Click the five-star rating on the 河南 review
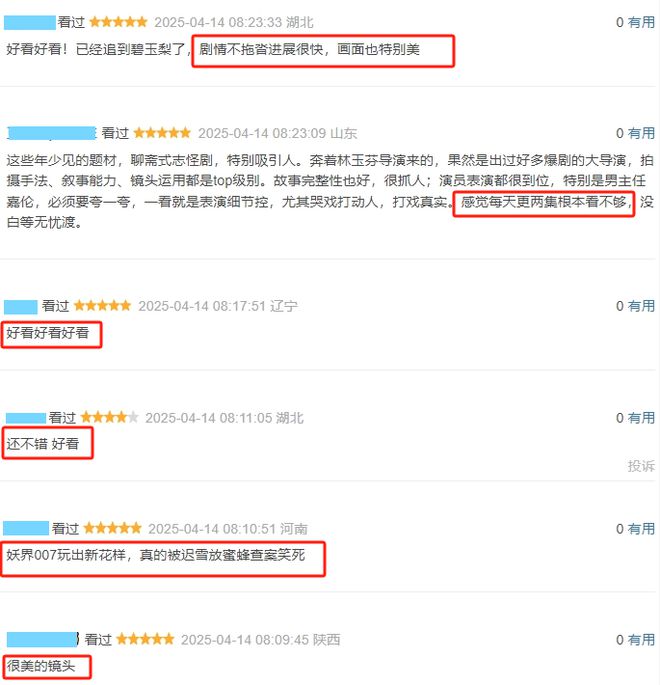 tap(112, 528)
